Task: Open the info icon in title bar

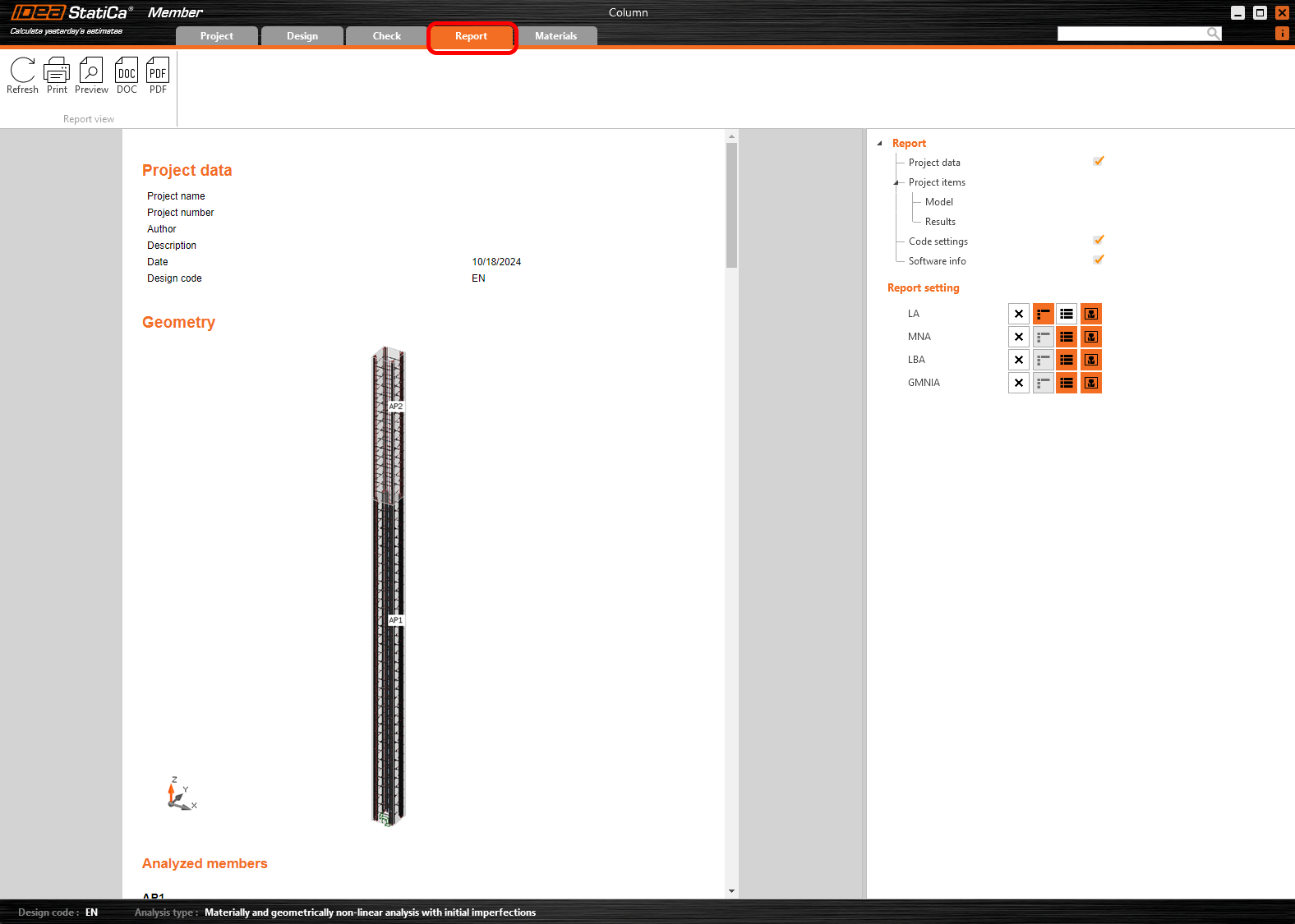Action: point(1282,34)
